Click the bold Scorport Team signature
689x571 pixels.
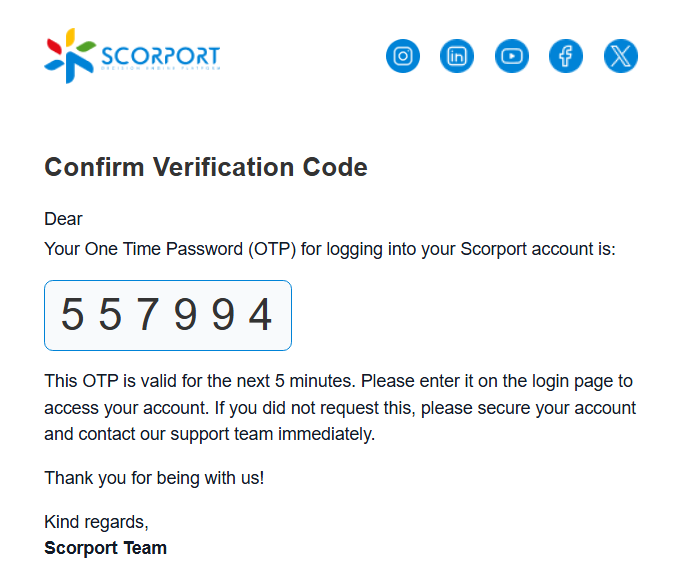105,547
